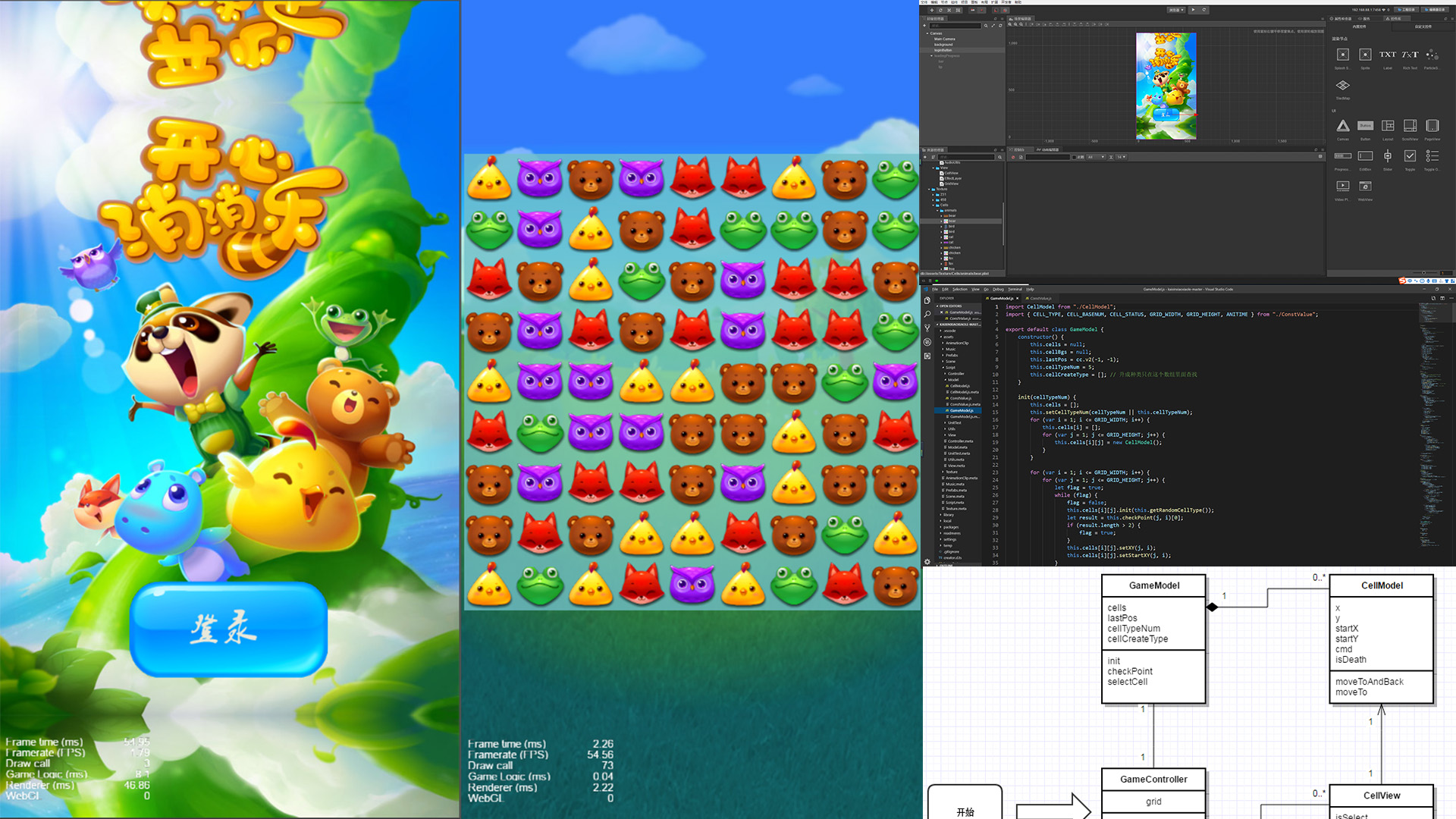The width and height of the screenshot is (1456, 819).
Task: Click the split editor icon in VS Code
Action: (1442, 299)
